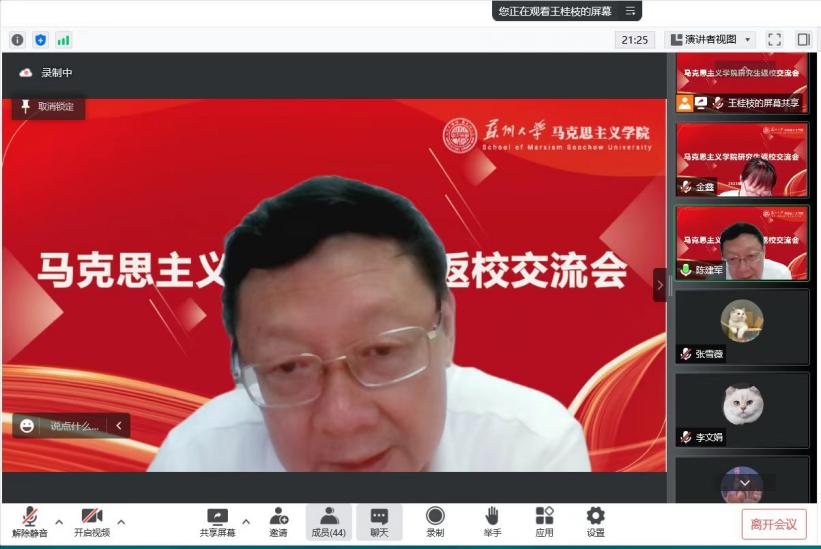The width and height of the screenshot is (821, 549).
Task: Click the cloud recording 录制中 indicator
Action: pyautogui.click(x=46, y=73)
